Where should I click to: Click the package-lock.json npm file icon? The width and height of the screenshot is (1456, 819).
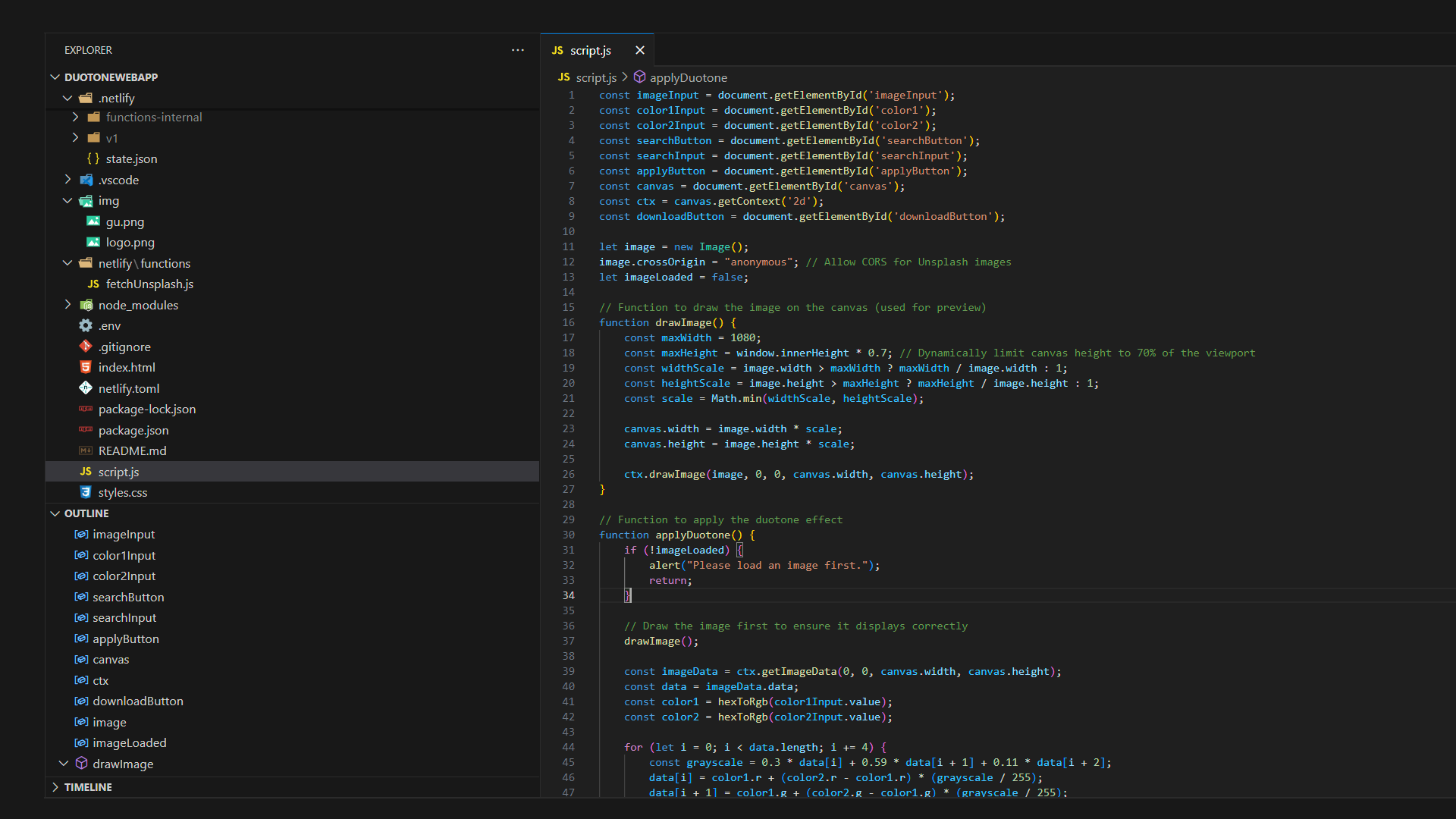86,409
